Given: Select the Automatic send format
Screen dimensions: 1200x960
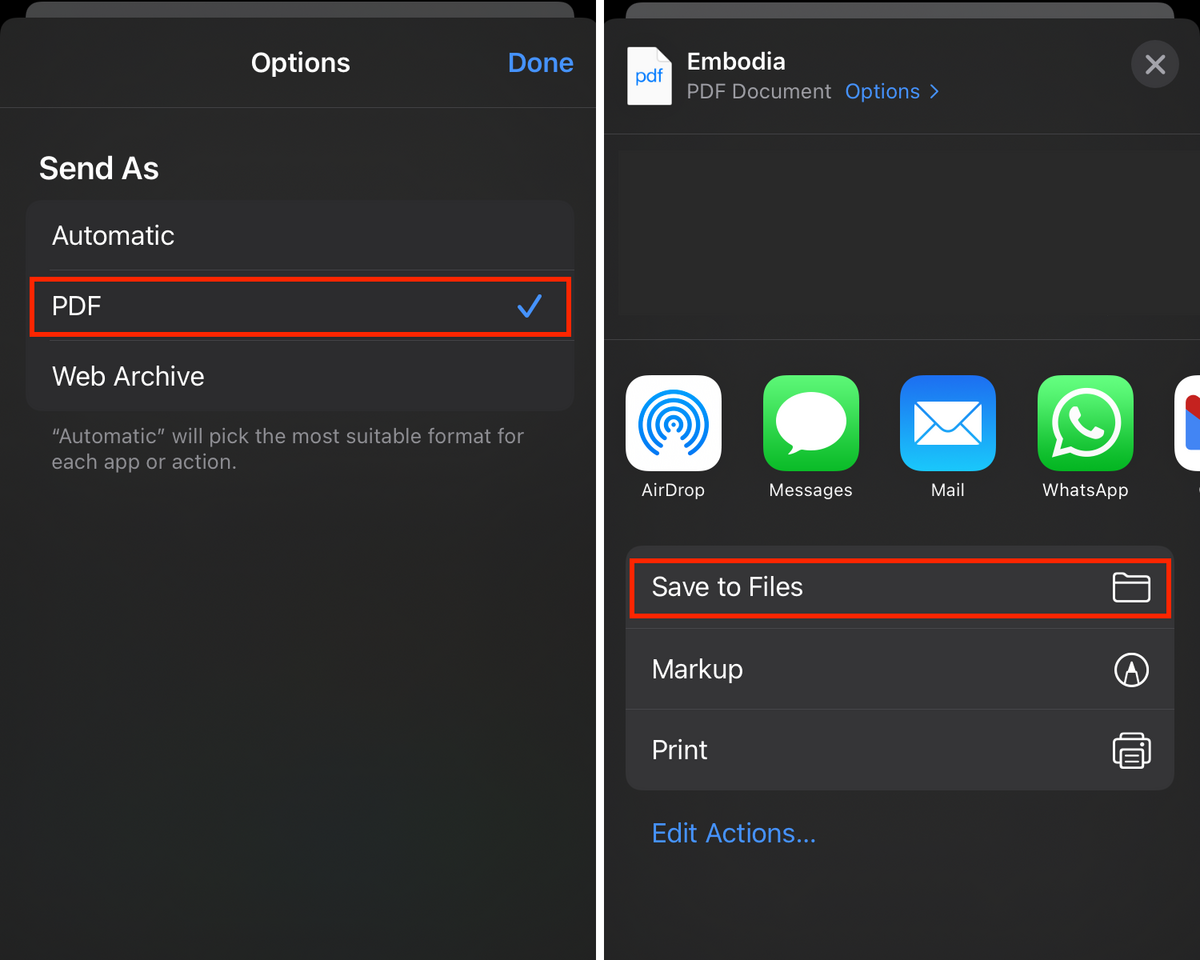Looking at the screenshot, I should [x=300, y=235].
